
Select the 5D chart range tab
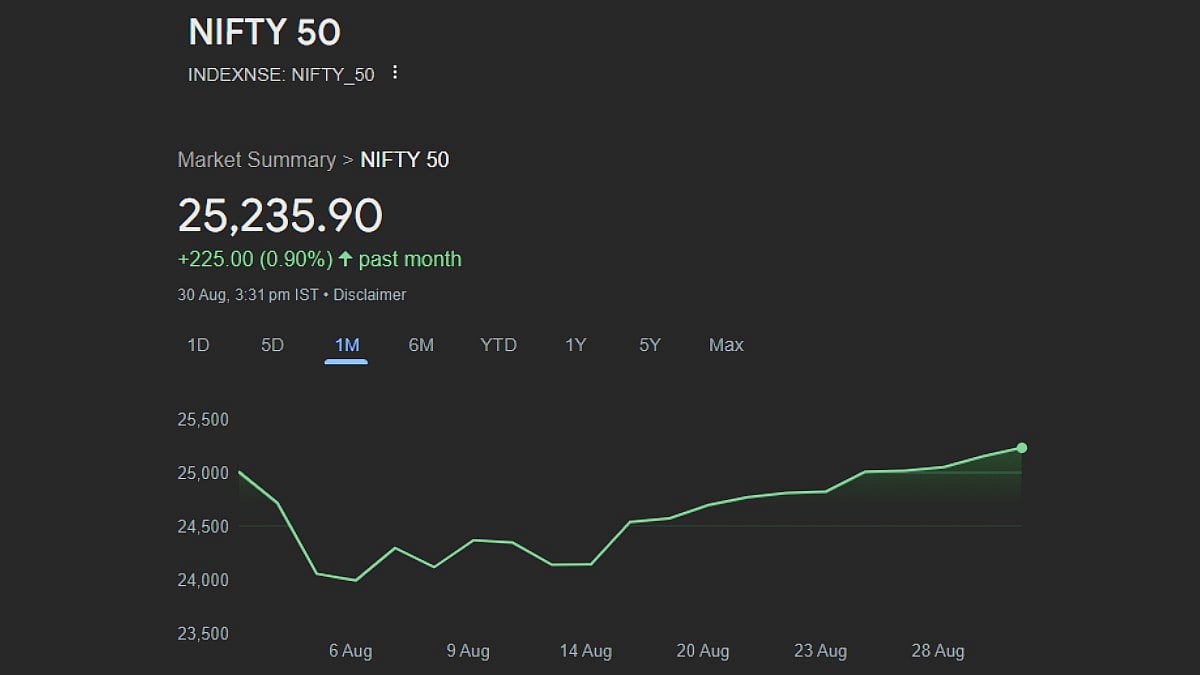point(272,345)
